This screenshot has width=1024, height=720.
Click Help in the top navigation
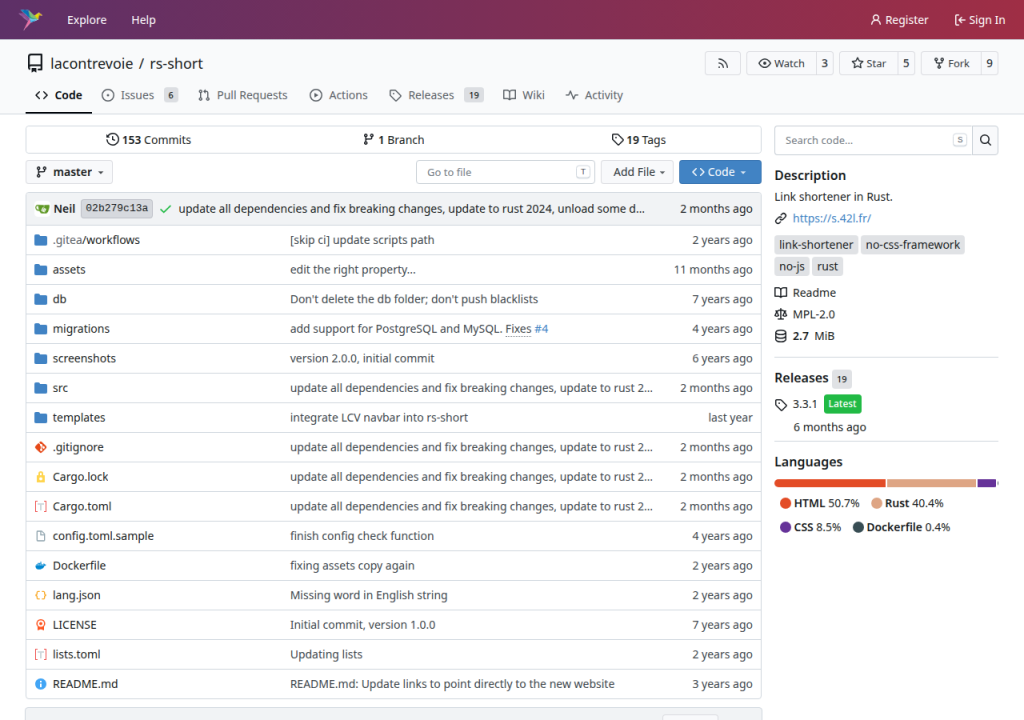coord(144,20)
